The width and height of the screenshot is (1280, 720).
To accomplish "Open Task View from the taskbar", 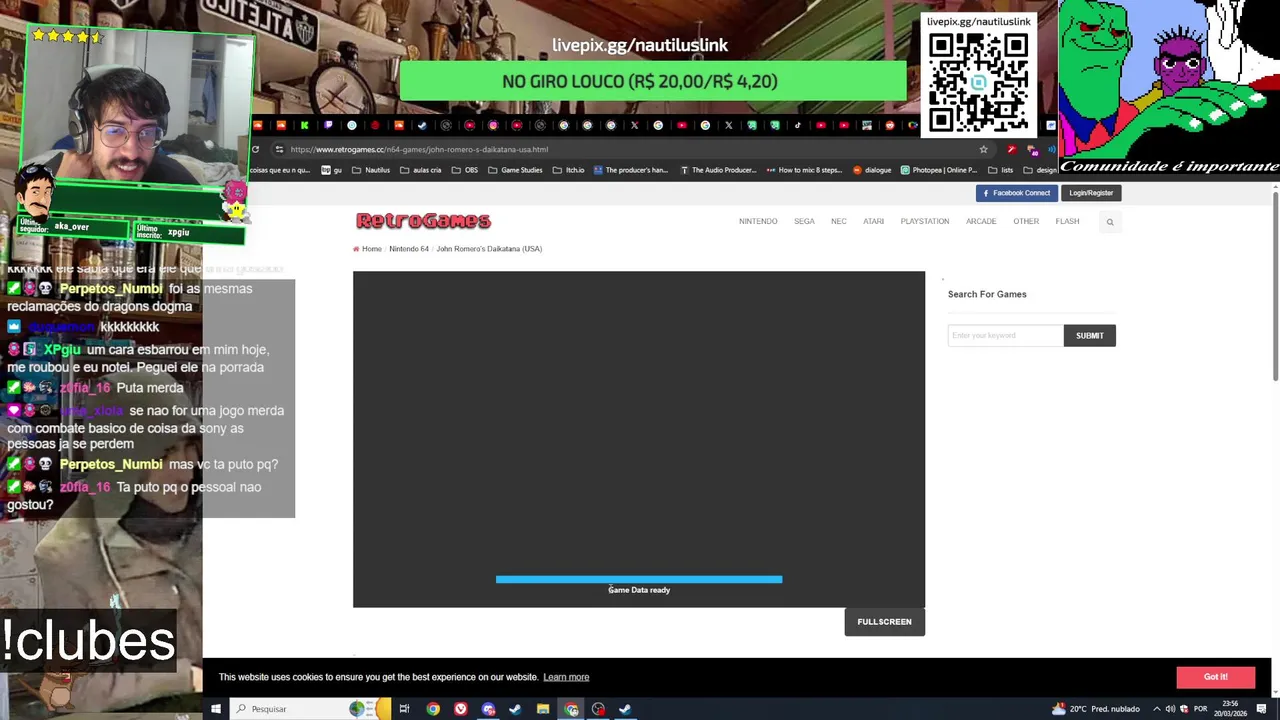I will coord(404,709).
